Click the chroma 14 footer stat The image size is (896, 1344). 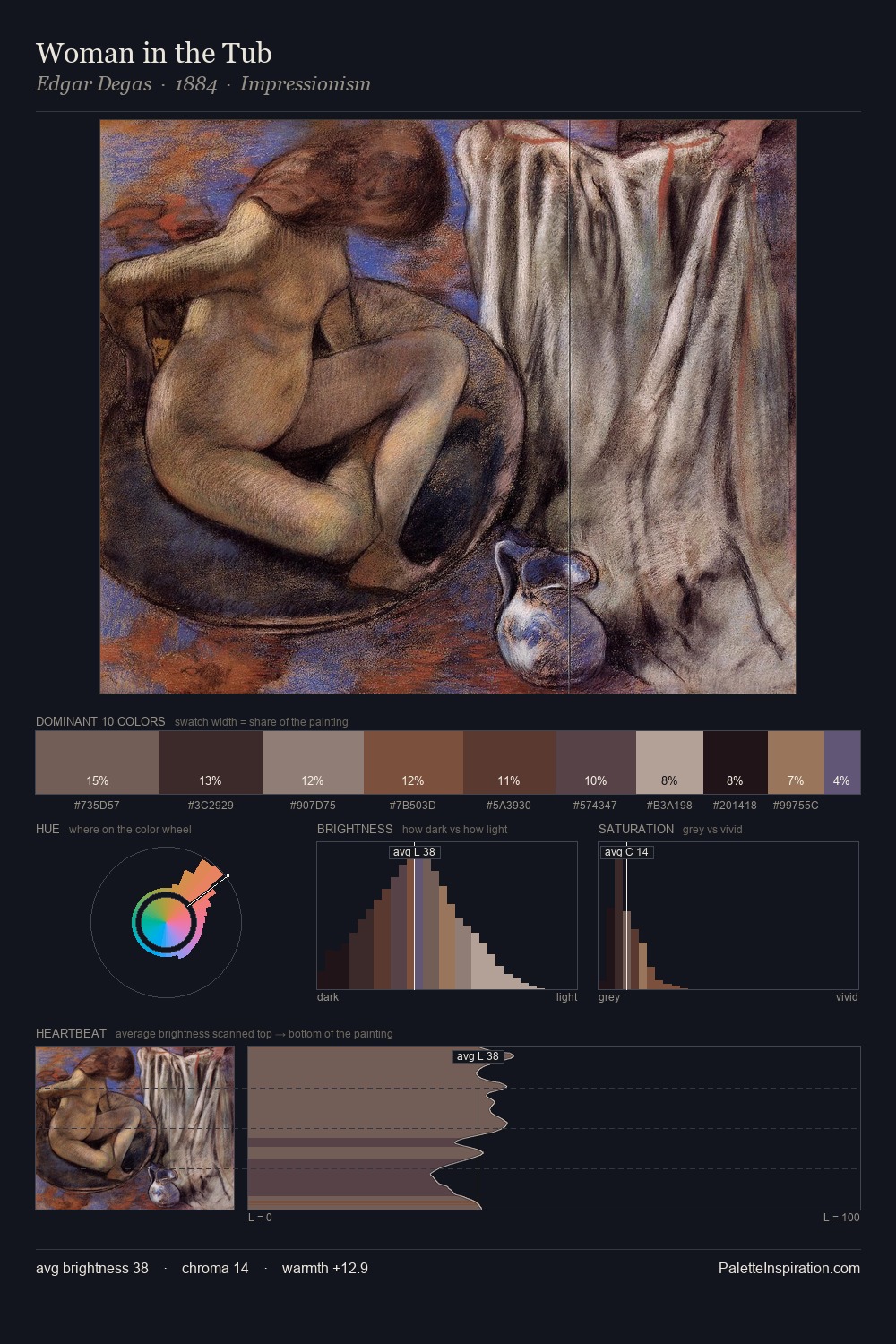tap(215, 1268)
